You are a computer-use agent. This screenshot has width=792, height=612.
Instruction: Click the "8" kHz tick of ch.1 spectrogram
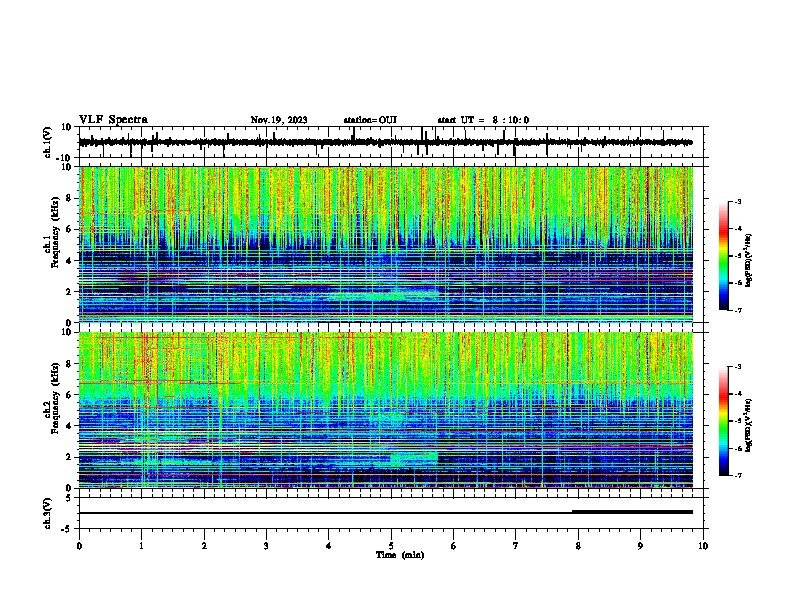point(70,198)
